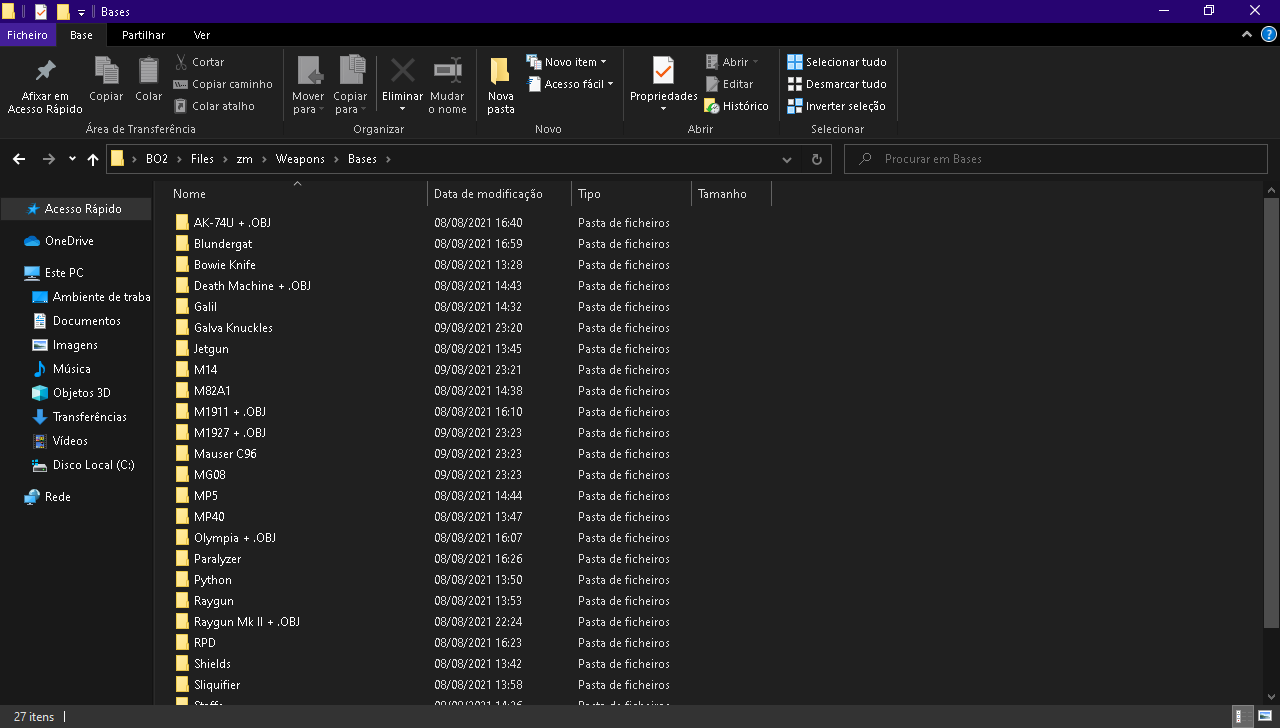
Task: Click Files in the address breadcrumb
Action: tap(203, 159)
